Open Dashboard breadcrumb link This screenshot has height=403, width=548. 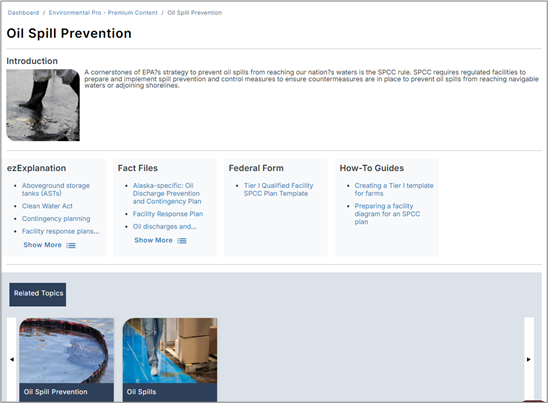[x=23, y=13]
